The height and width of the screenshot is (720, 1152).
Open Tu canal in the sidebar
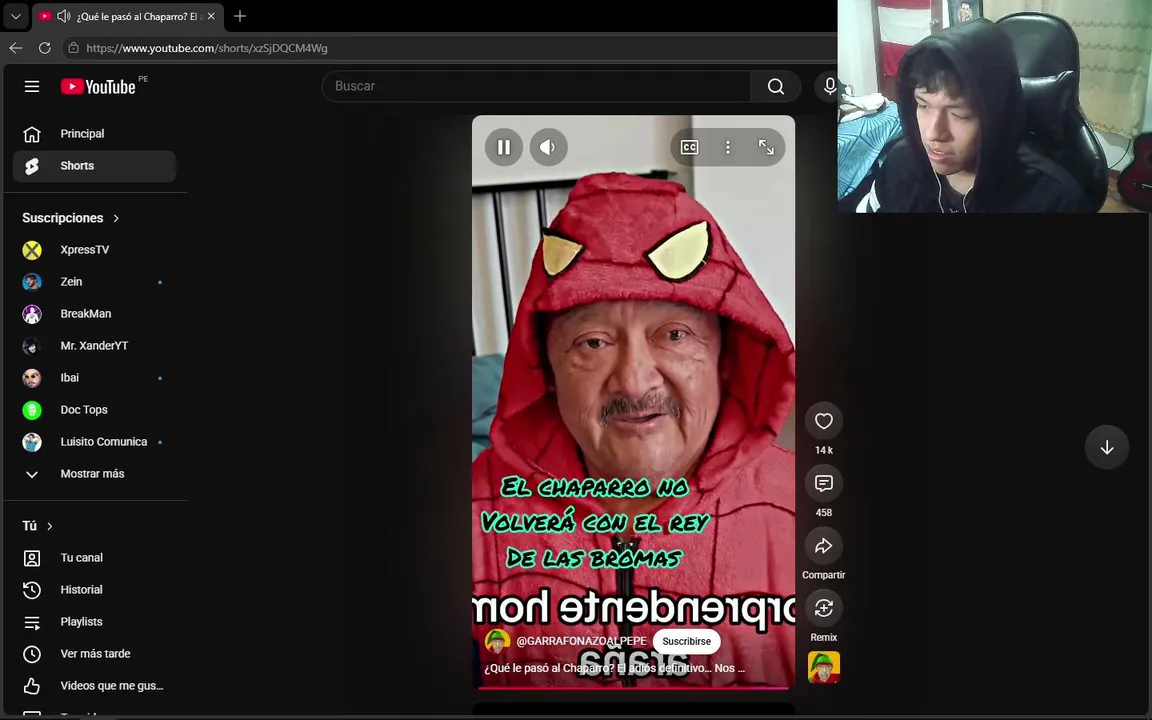pyautogui.click(x=94, y=558)
